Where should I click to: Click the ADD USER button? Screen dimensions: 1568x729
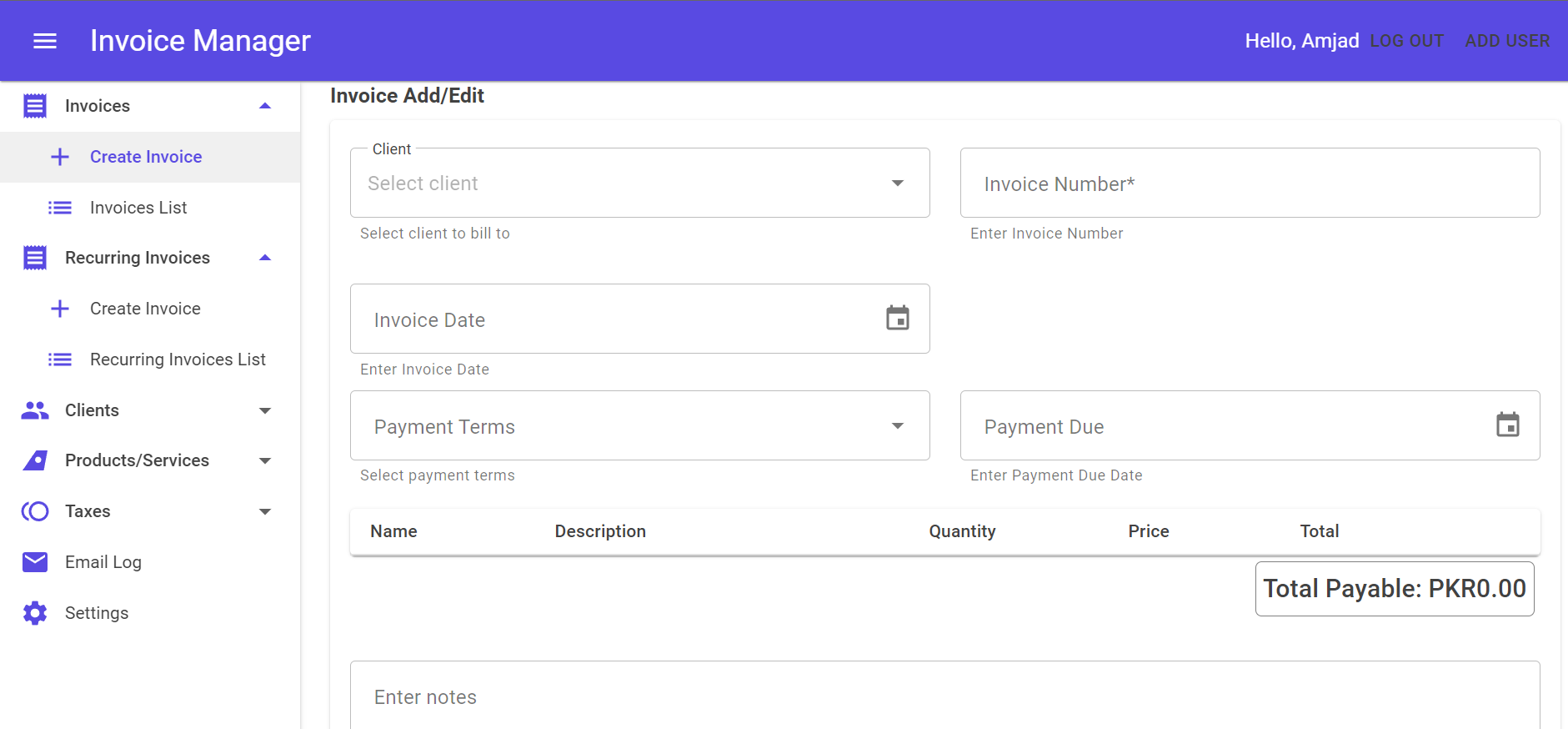1507,41
